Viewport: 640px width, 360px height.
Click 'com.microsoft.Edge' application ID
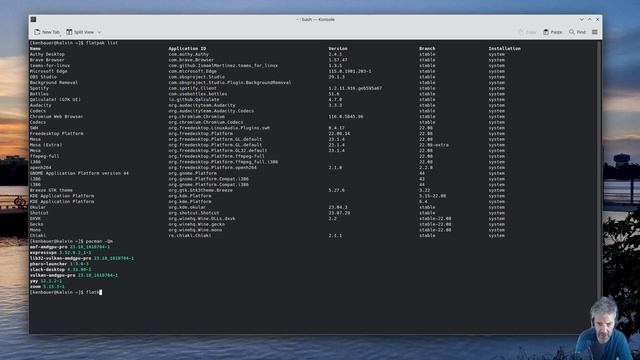[x=193, y=71]
